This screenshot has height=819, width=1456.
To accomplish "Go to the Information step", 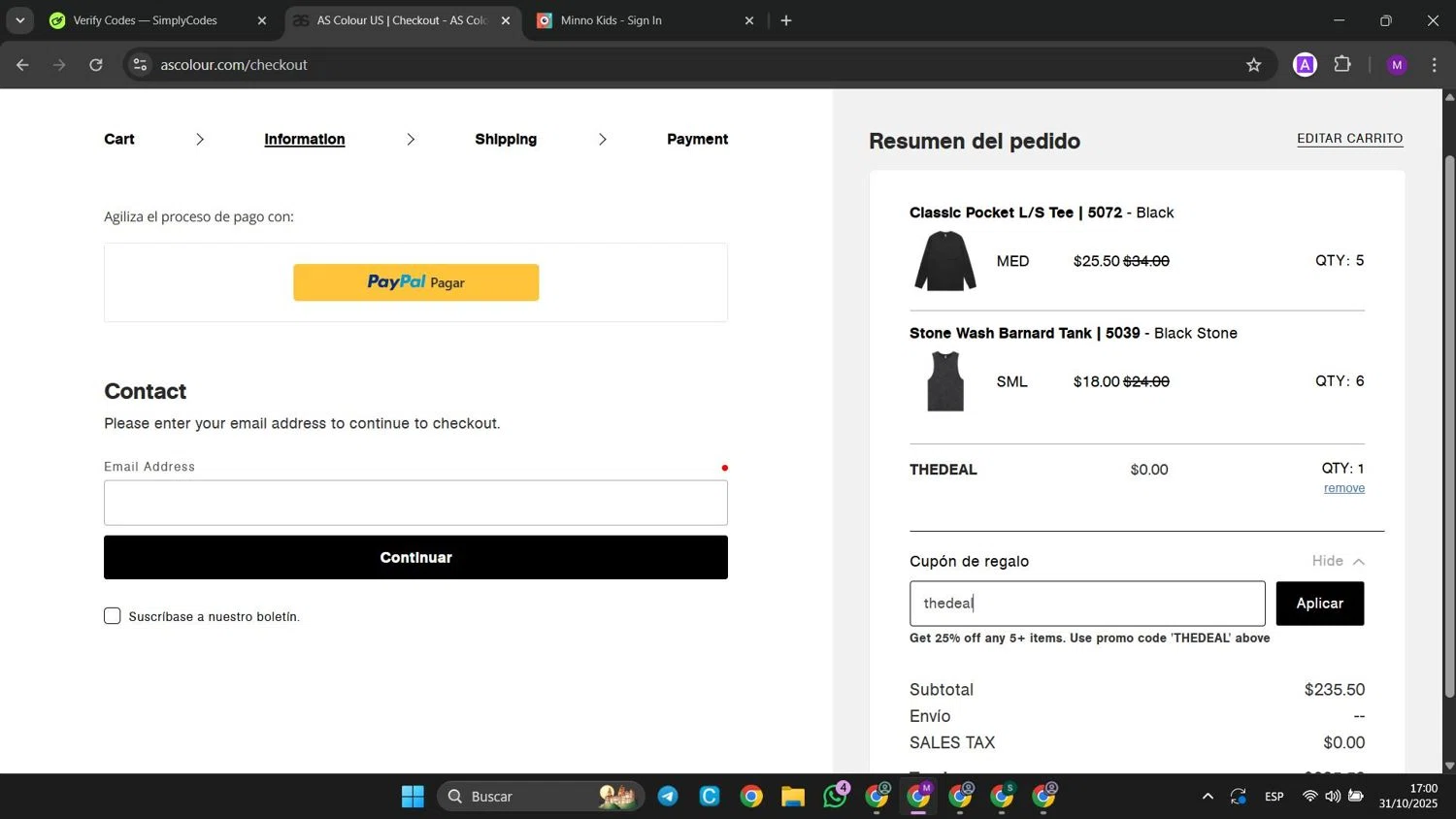I will 305,139.
